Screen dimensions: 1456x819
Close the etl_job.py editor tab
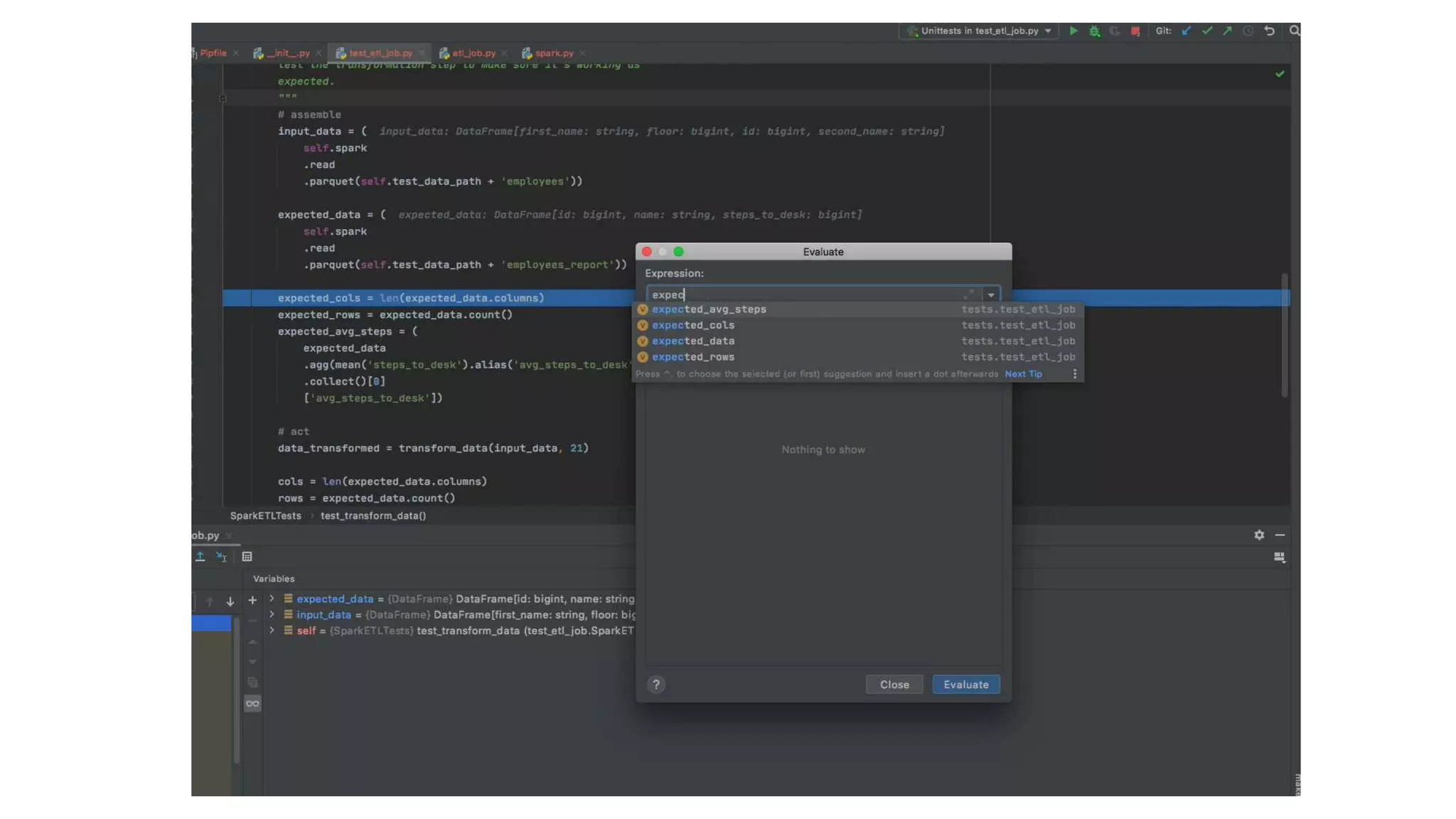504,53
